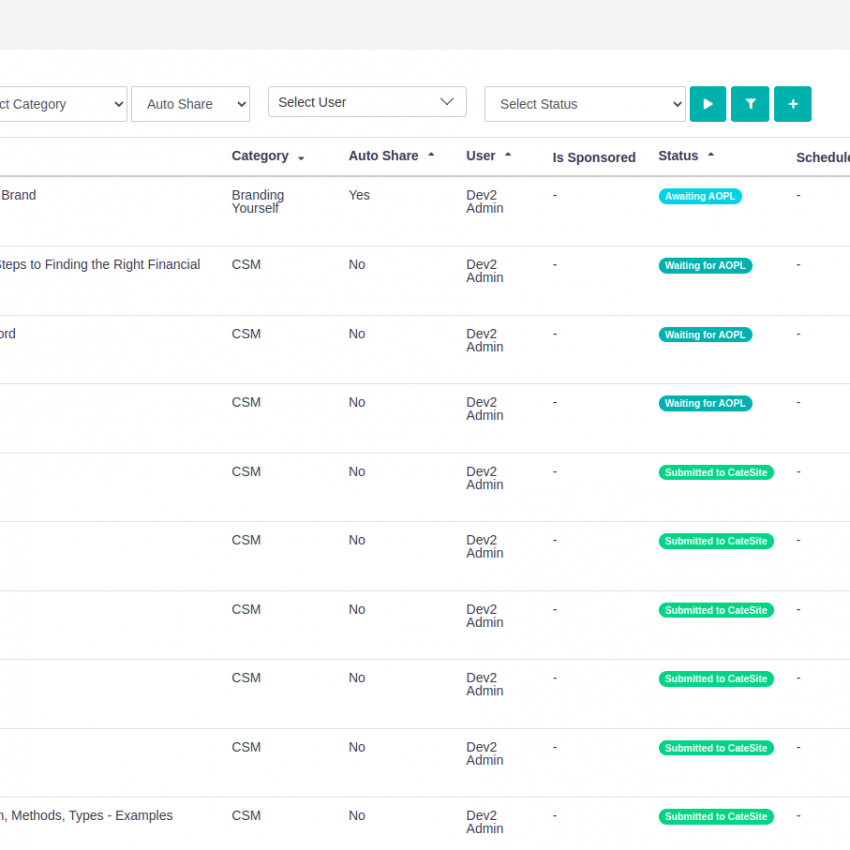The image size is (850, 850).
Task: Click the teal play button
Action: click(x=708, y=104)
